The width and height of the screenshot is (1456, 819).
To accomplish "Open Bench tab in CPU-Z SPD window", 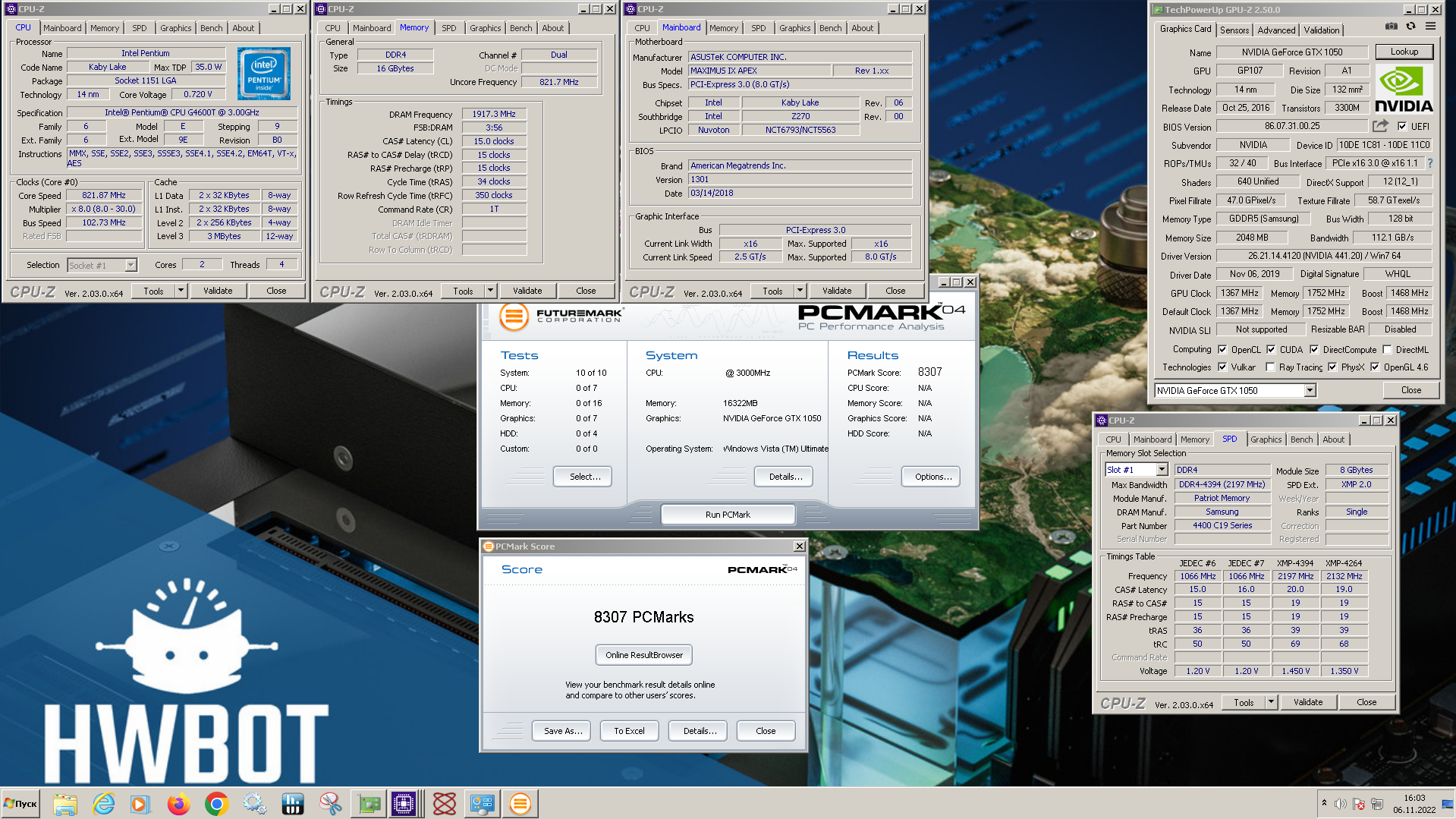I will (x=1301, y=439).
